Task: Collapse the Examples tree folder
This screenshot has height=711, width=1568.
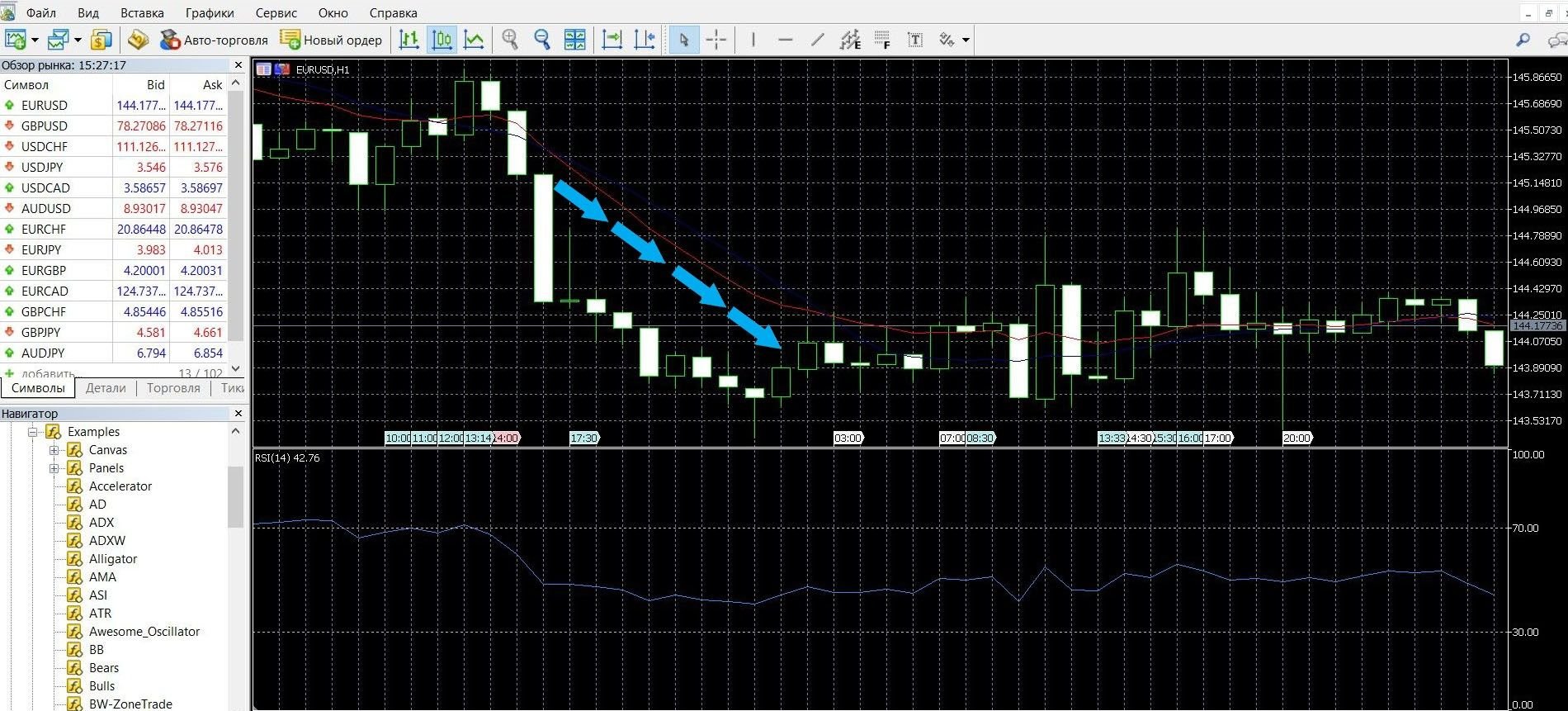Action: (33, 432)
